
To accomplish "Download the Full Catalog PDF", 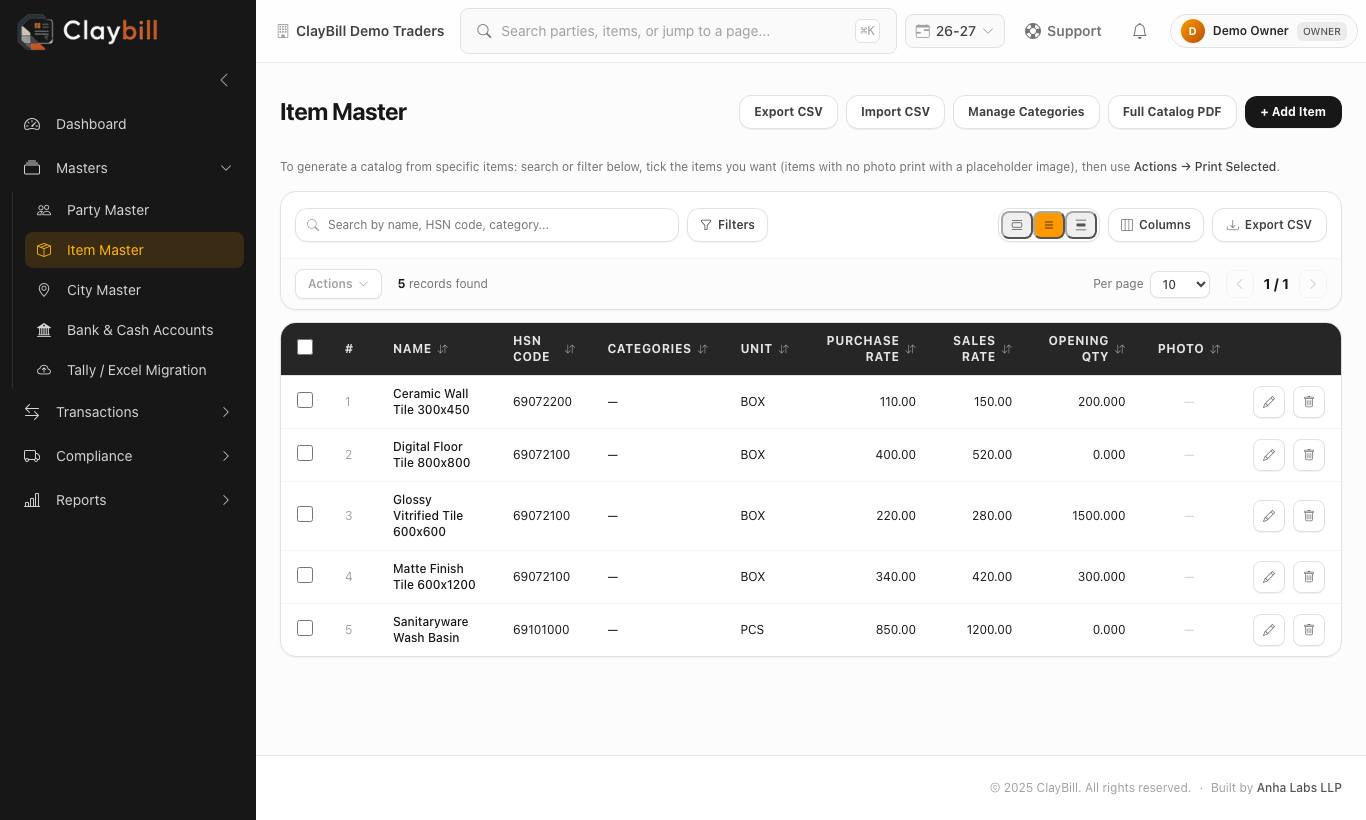I will 1172,112.
